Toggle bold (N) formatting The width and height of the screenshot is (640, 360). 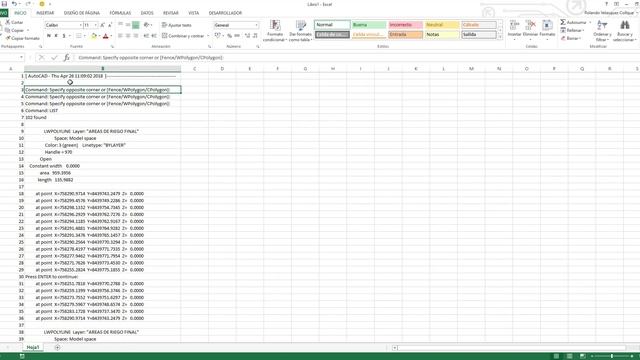[x=49, y=36]
